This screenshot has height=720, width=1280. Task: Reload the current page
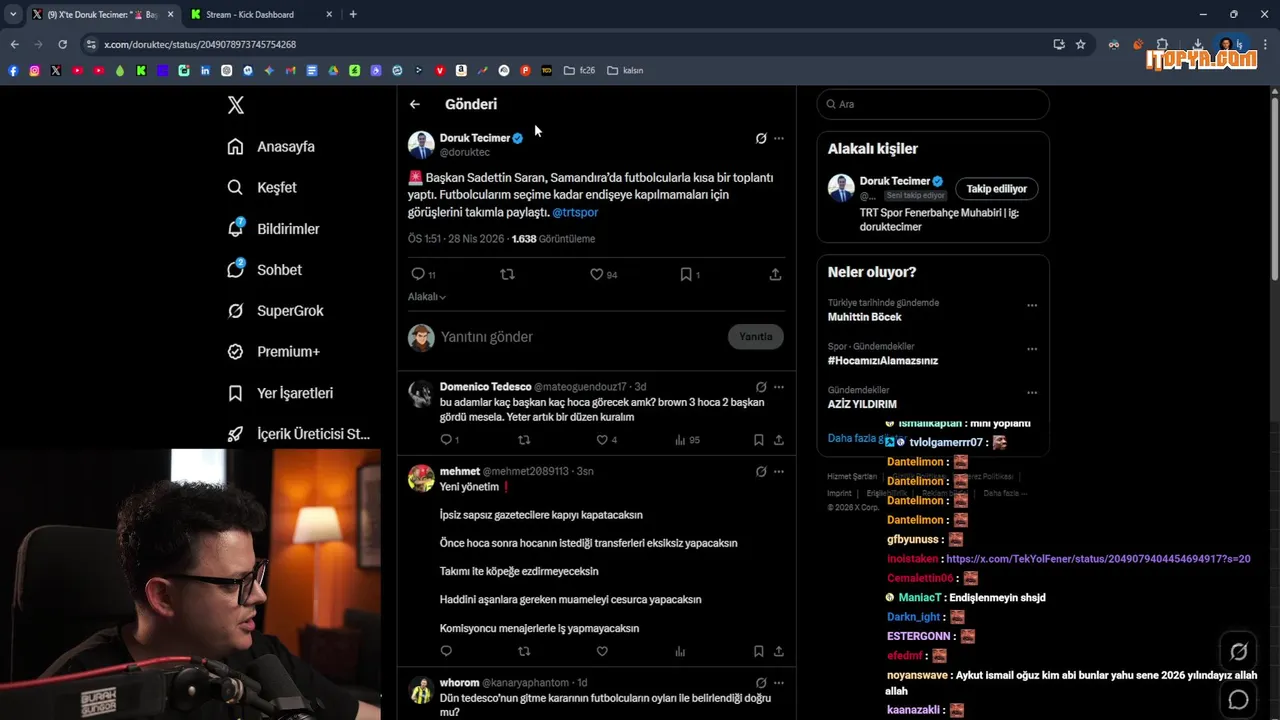click(x=62, y=44)
